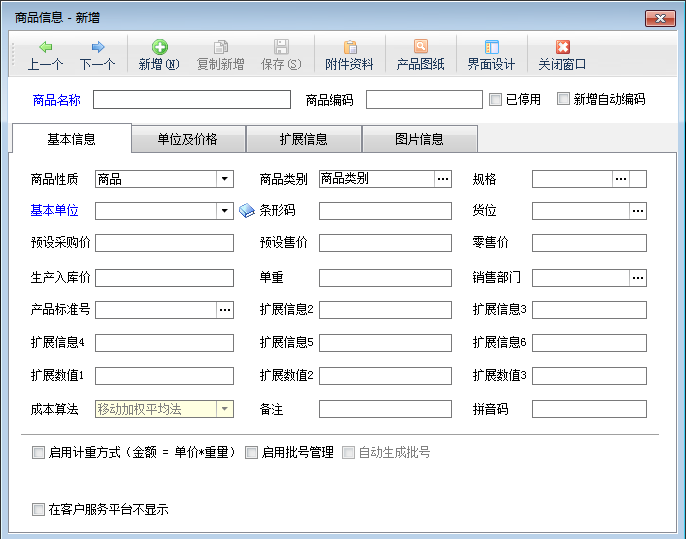Click the barcode icon beside 条形码
Image resolution: width=686 pixels, height=539 pixels.
click(x=248, y=211)
